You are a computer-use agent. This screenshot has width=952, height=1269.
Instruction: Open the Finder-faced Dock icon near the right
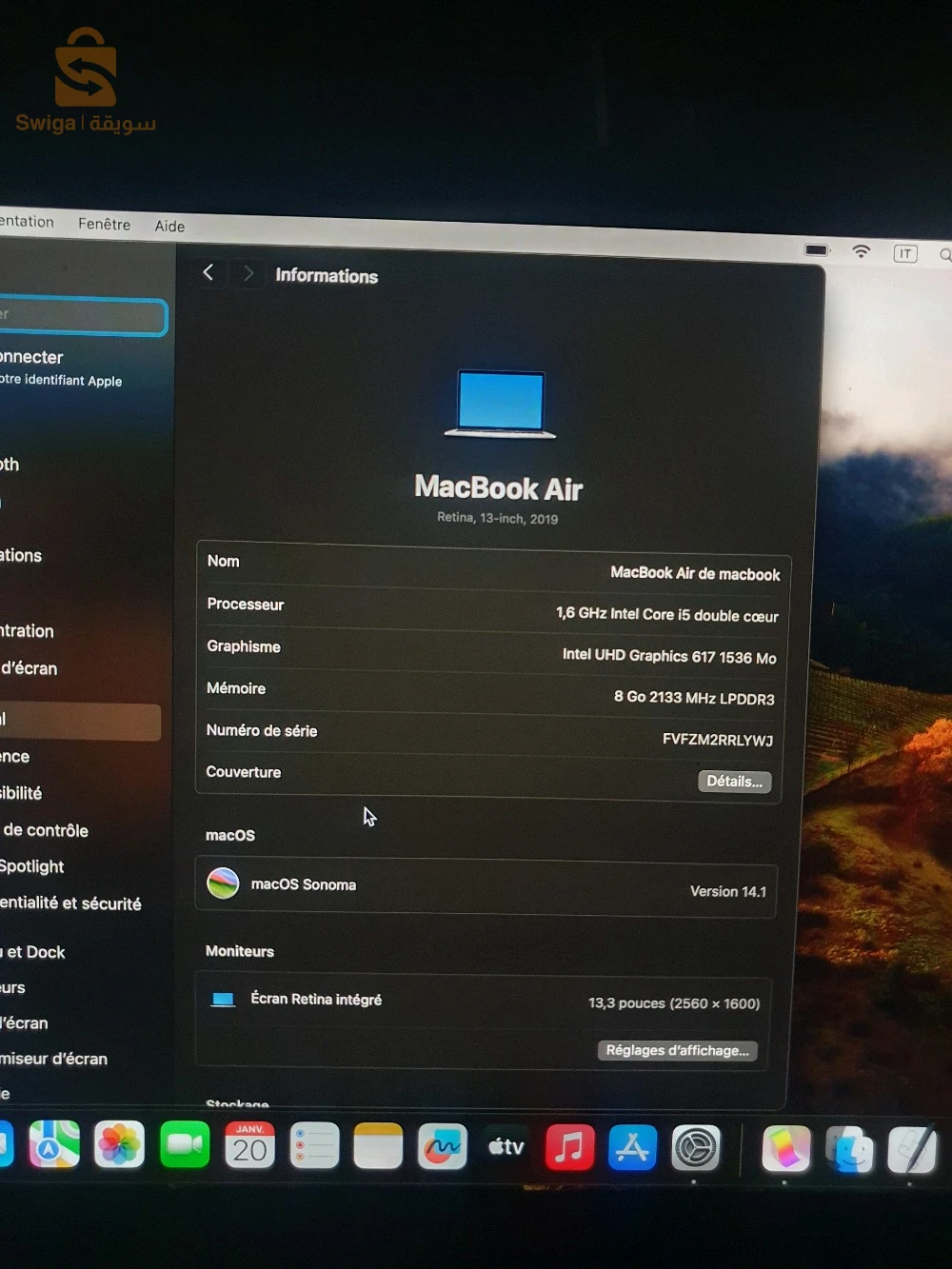click(x=849, y=1150)
